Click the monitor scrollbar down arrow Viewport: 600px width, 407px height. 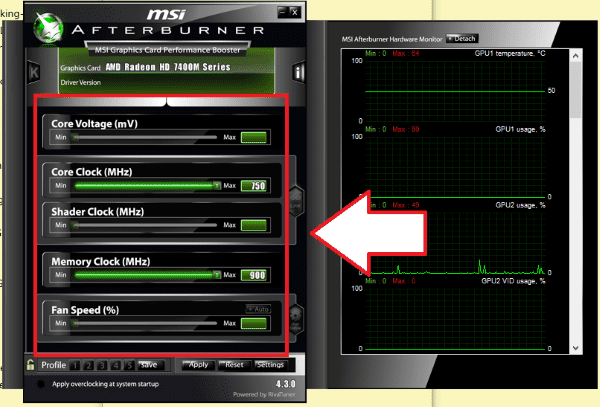pos(576,348)
